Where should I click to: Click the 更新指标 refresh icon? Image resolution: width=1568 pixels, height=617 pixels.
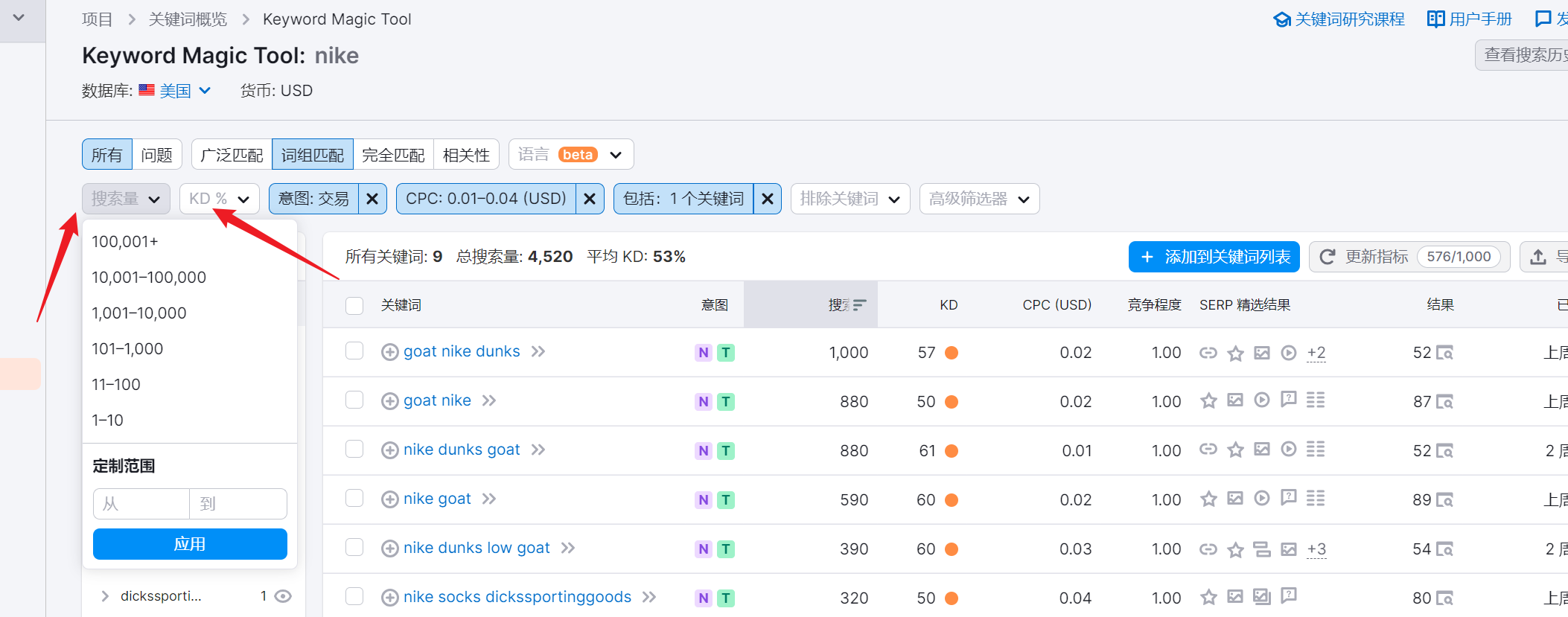1327,257
